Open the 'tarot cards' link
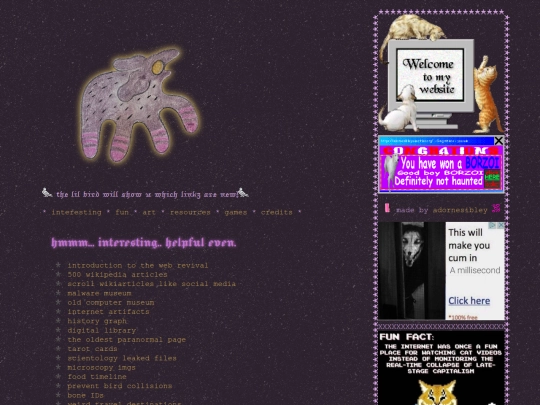 pos(92,349)
